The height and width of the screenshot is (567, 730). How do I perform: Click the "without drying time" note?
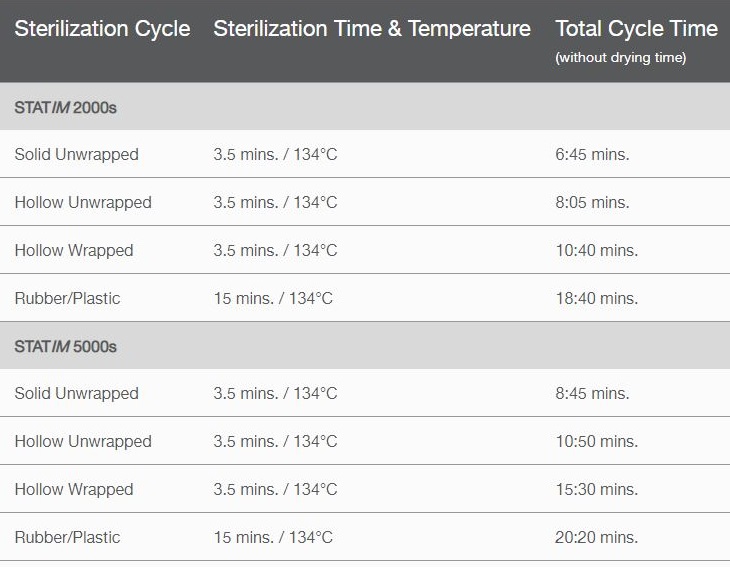[x=620, y=58]
